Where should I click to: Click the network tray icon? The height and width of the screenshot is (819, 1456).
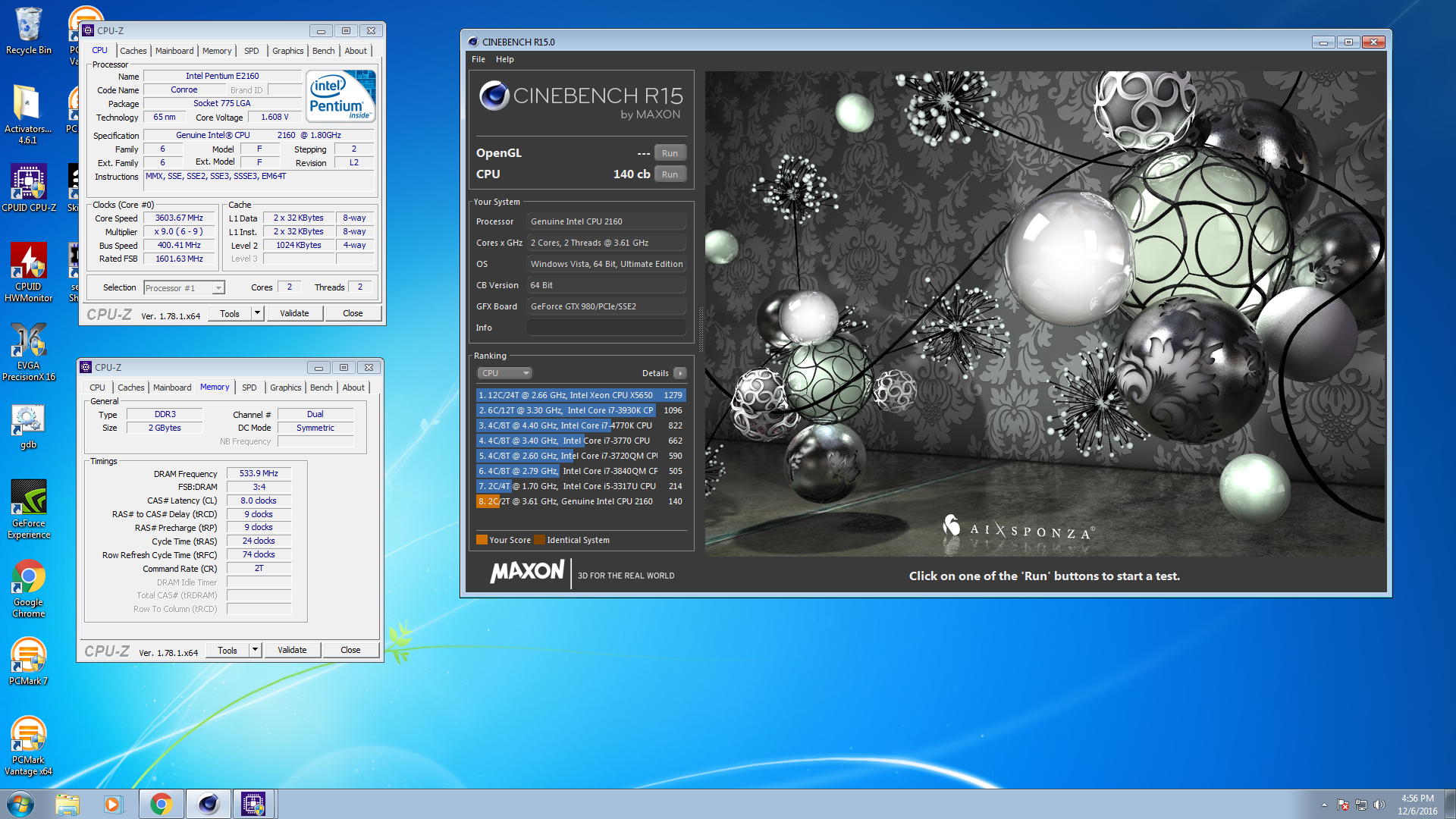1361,805
